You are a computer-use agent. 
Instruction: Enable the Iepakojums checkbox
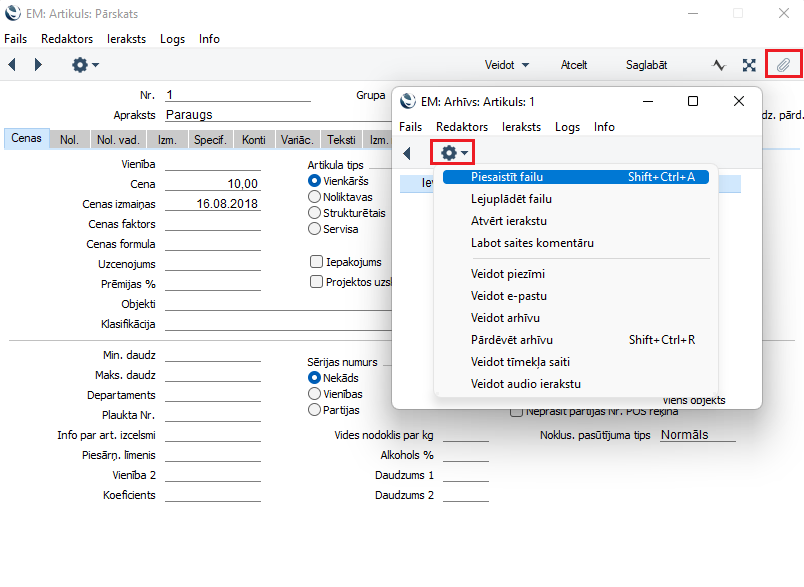click(316, 262)
